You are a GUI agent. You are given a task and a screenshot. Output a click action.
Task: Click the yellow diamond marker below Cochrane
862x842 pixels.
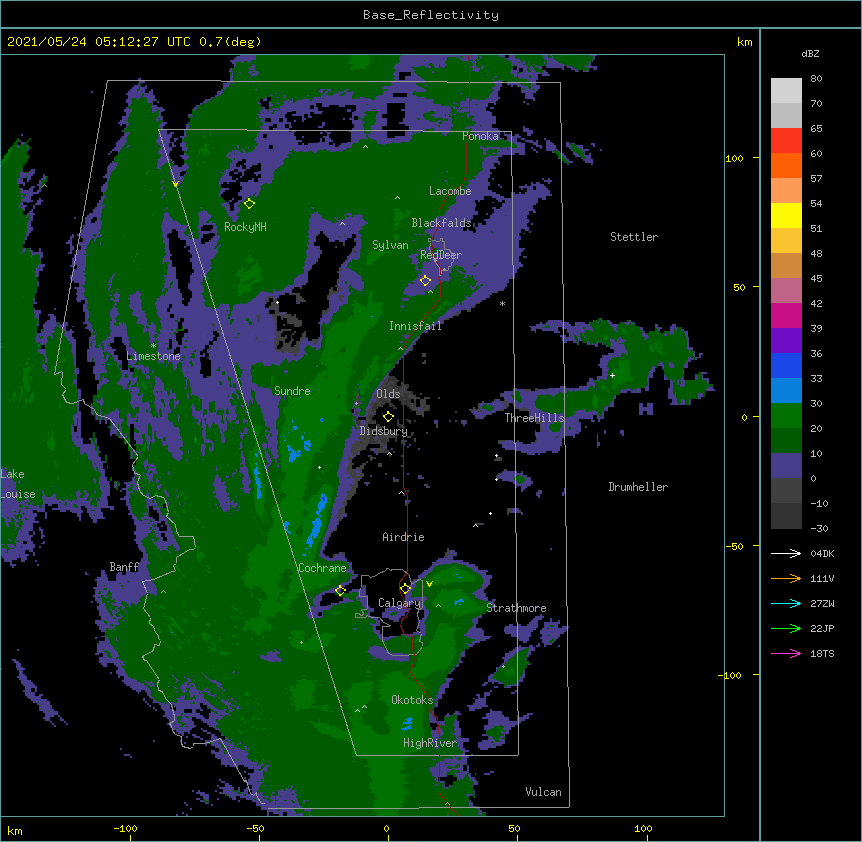(340, 590)
